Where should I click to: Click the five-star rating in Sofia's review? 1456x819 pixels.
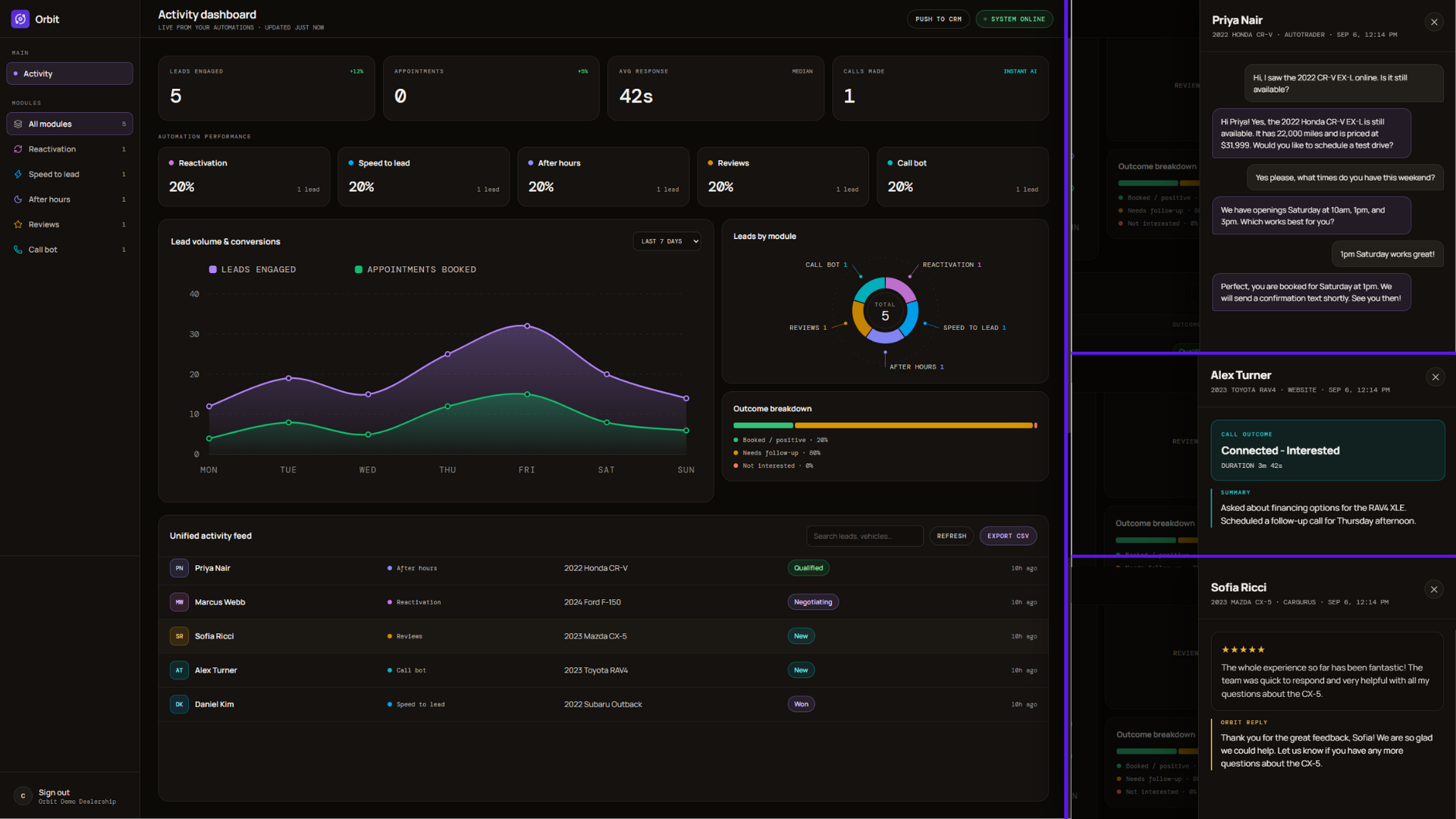click(x=1243, y=650)
